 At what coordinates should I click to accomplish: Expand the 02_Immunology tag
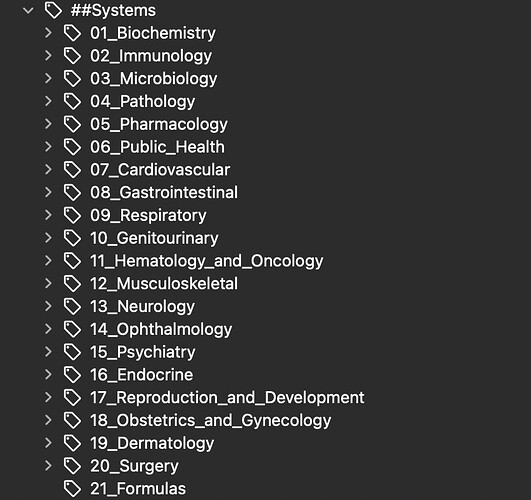(48, 56)
